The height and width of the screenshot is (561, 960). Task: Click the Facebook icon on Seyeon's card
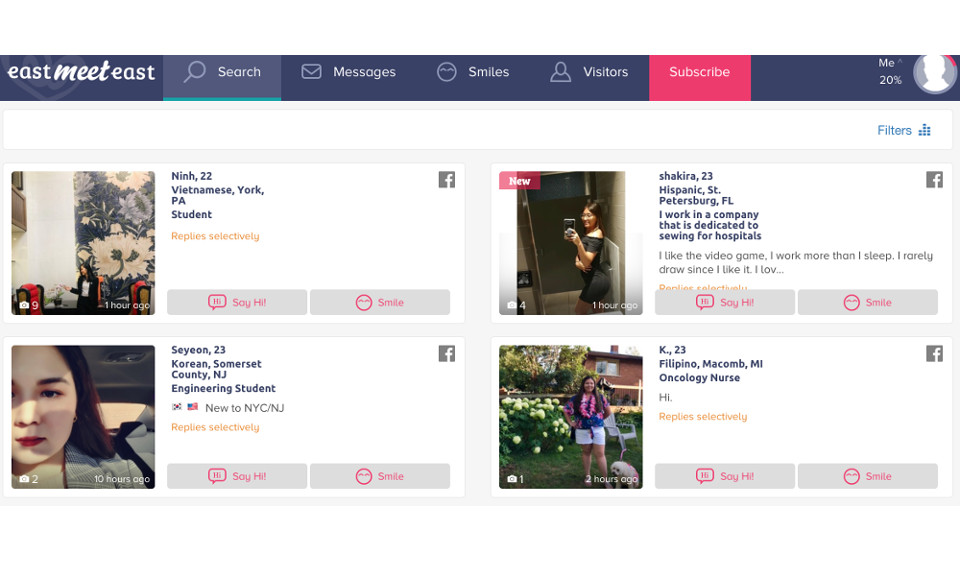447,354
